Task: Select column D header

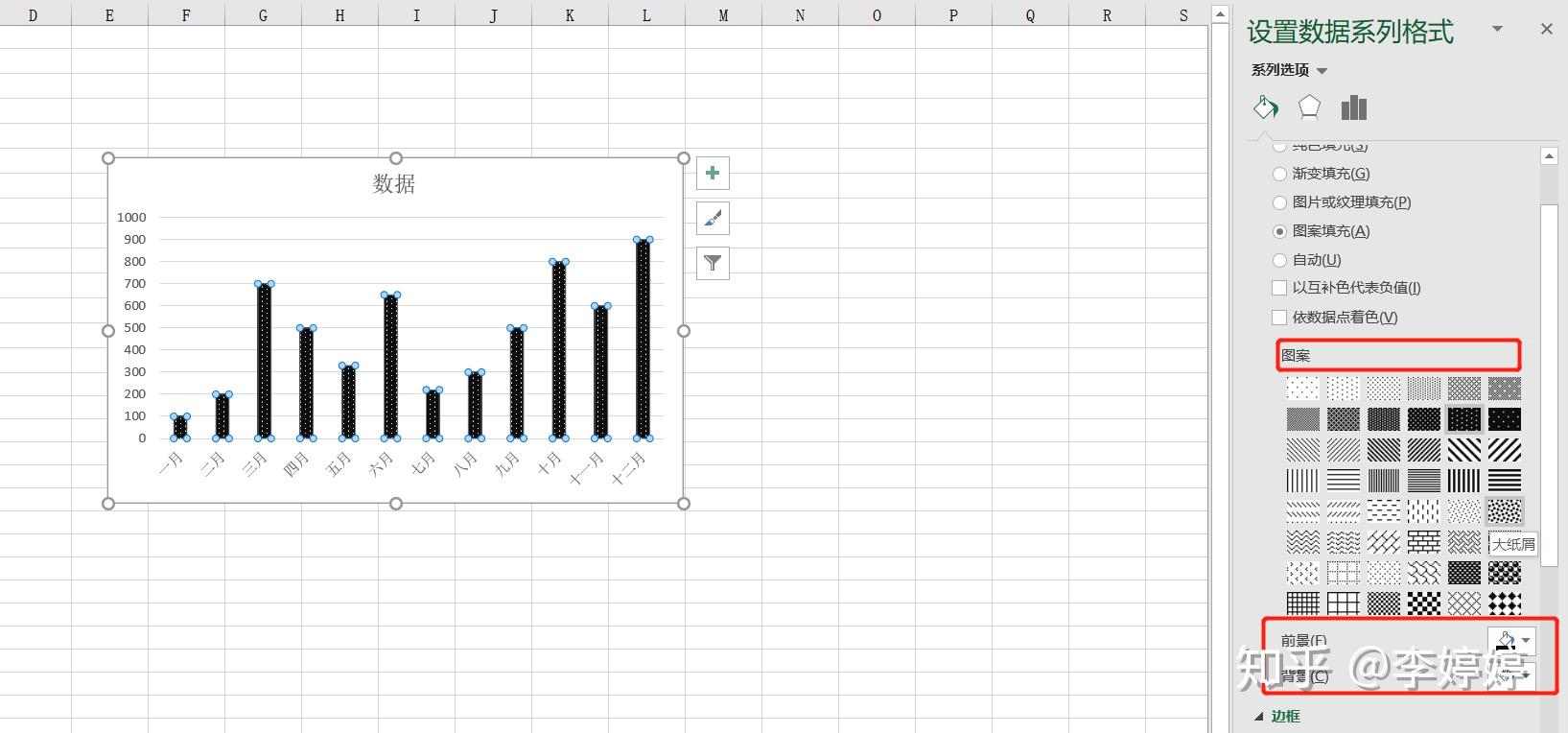Action: pos(33,14)
